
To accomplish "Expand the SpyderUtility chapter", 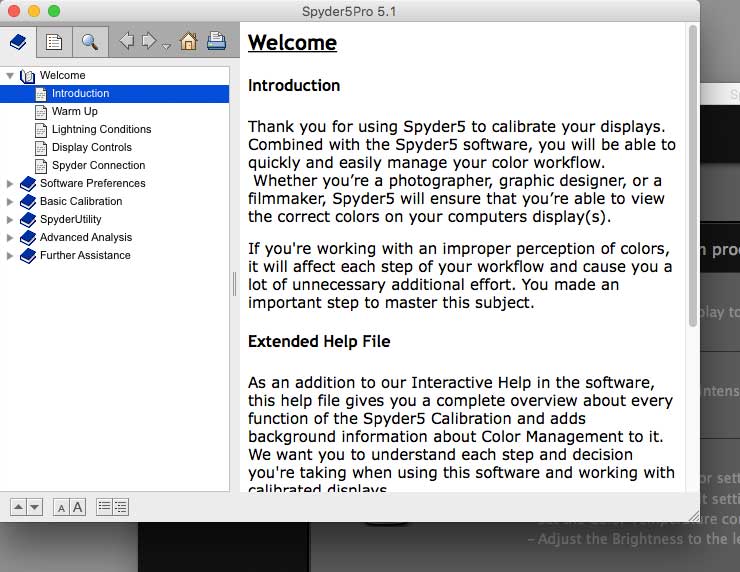I will (9, 219).
